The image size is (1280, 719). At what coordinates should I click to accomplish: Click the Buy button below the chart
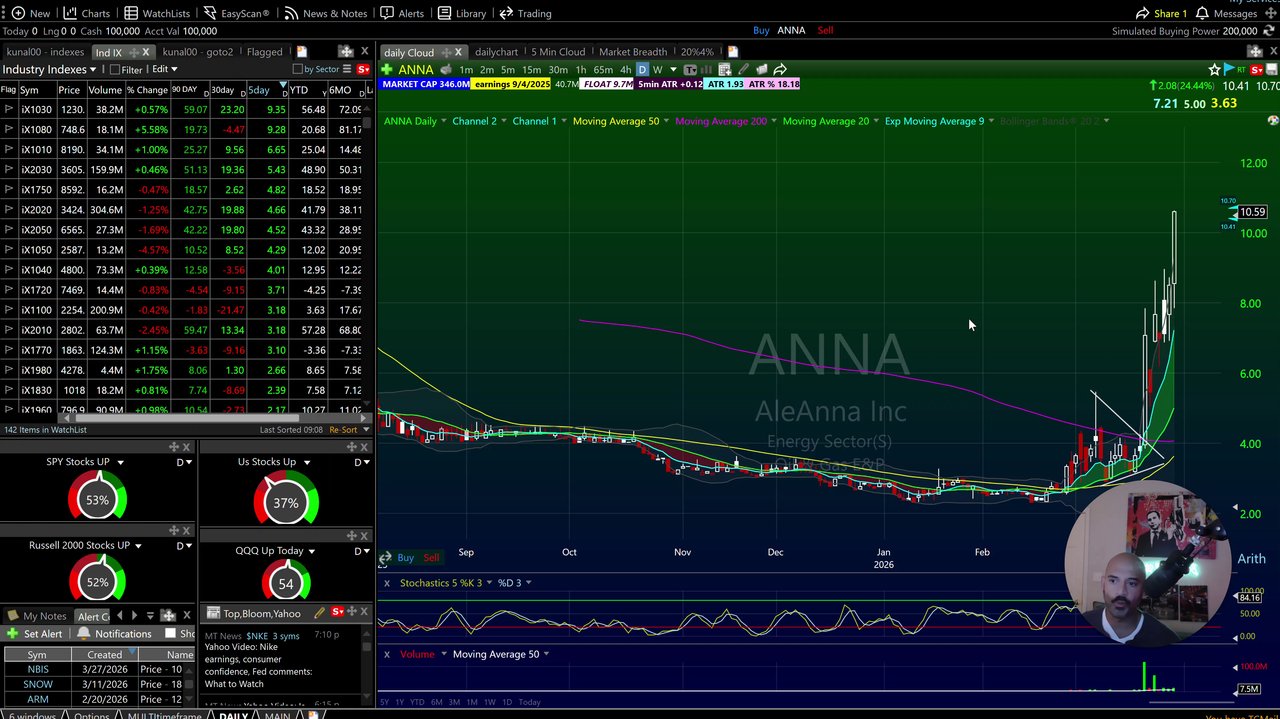(405, 558)
